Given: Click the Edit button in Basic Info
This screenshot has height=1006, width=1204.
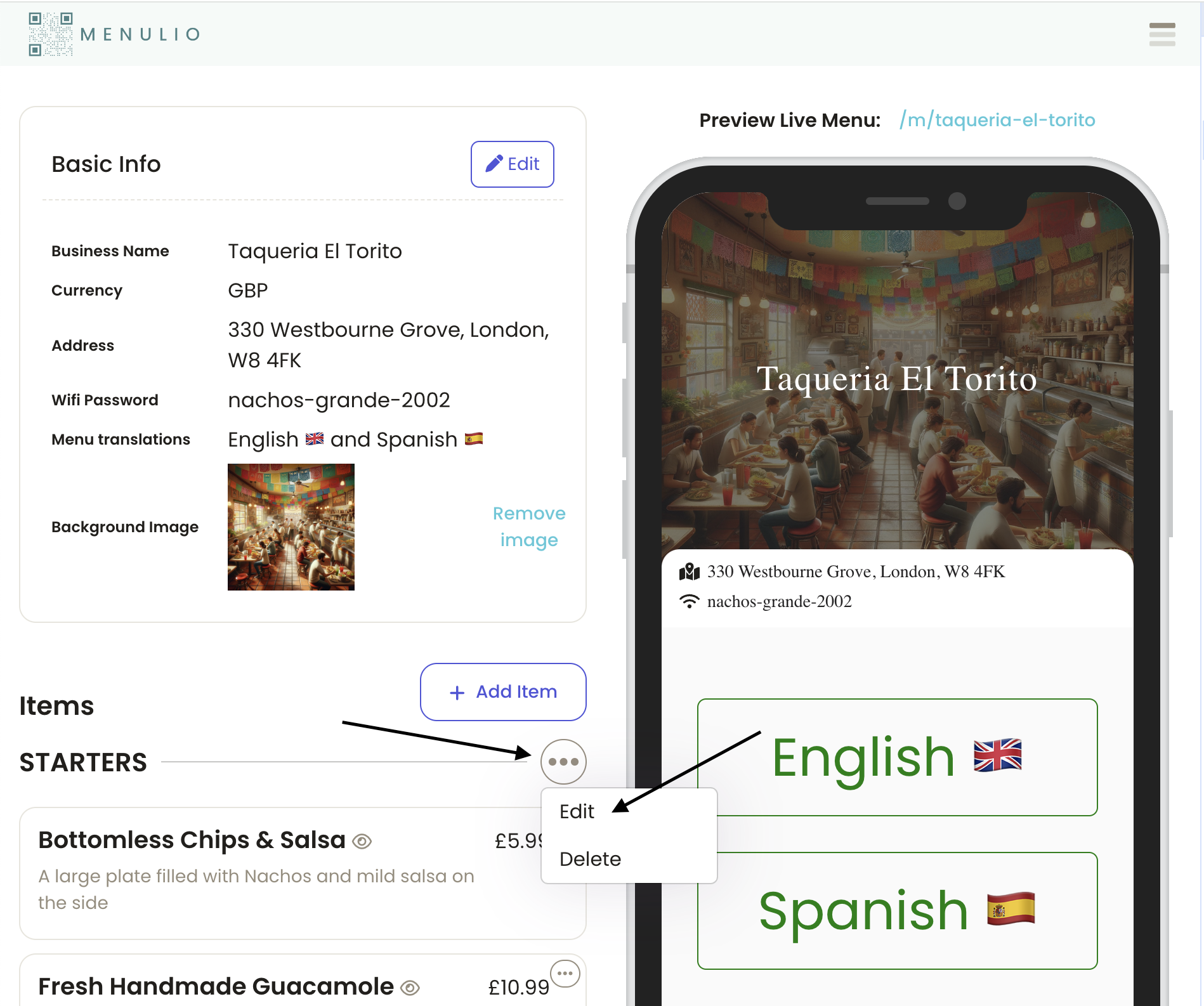Looking at the screenshot, I should [x=513, y=164].
